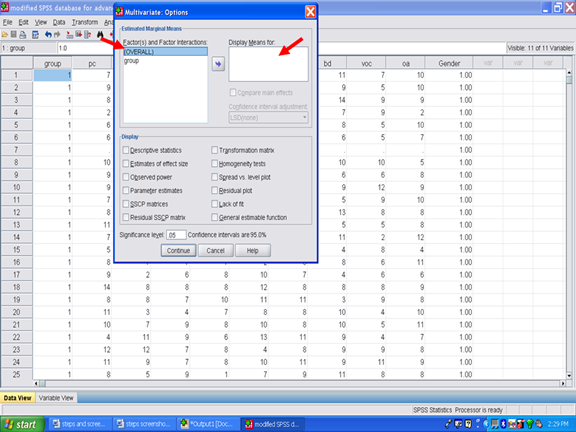
Task: Click the 'bd' column header
Action: pyautogui.click(x=331, y=64)
